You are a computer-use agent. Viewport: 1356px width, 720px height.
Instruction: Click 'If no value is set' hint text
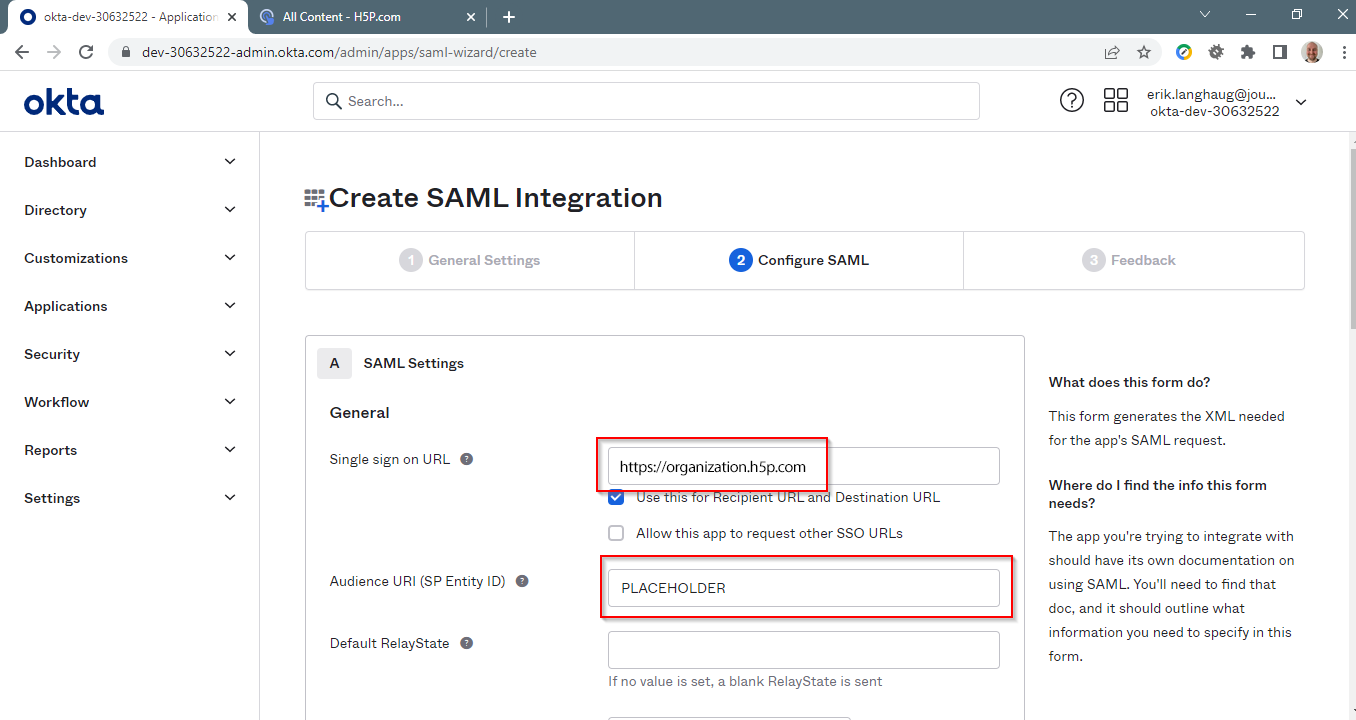[x=745, y=681]
